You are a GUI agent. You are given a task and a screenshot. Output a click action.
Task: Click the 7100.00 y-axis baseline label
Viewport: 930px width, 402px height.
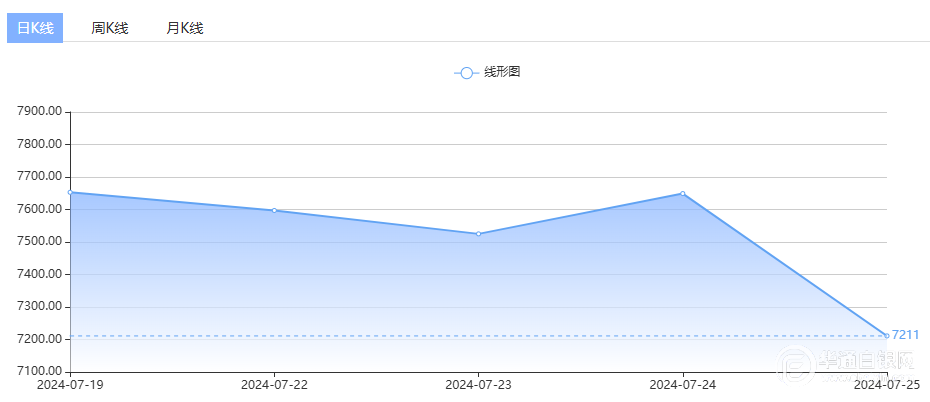(40, 372)
